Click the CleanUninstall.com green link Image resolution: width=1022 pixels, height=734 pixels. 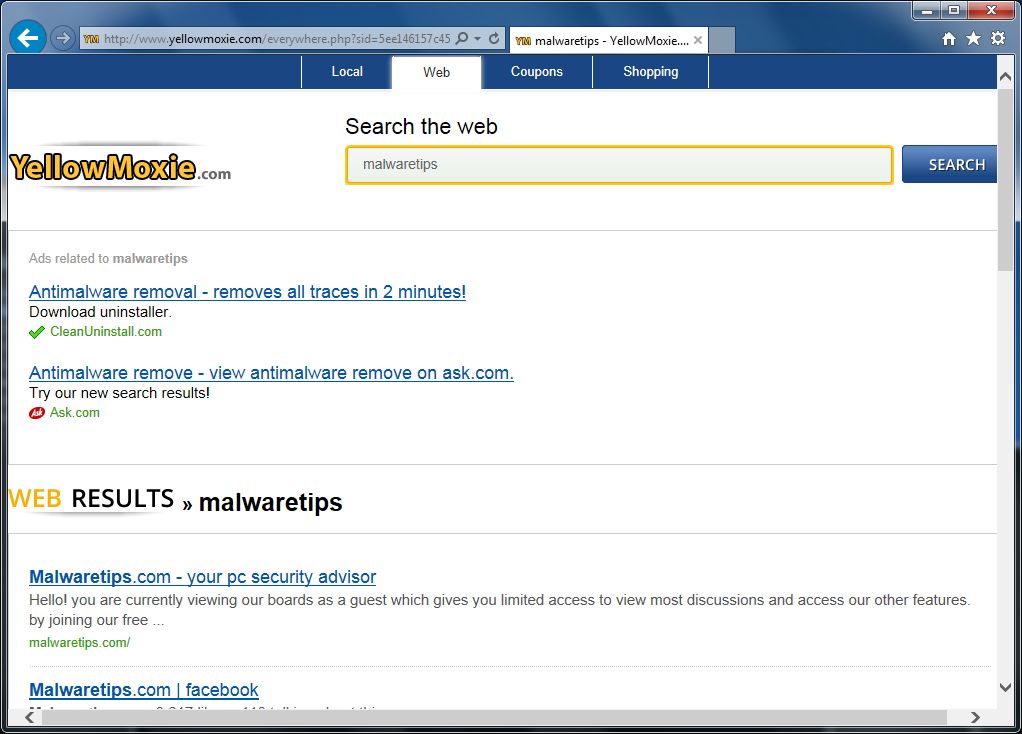106,331
